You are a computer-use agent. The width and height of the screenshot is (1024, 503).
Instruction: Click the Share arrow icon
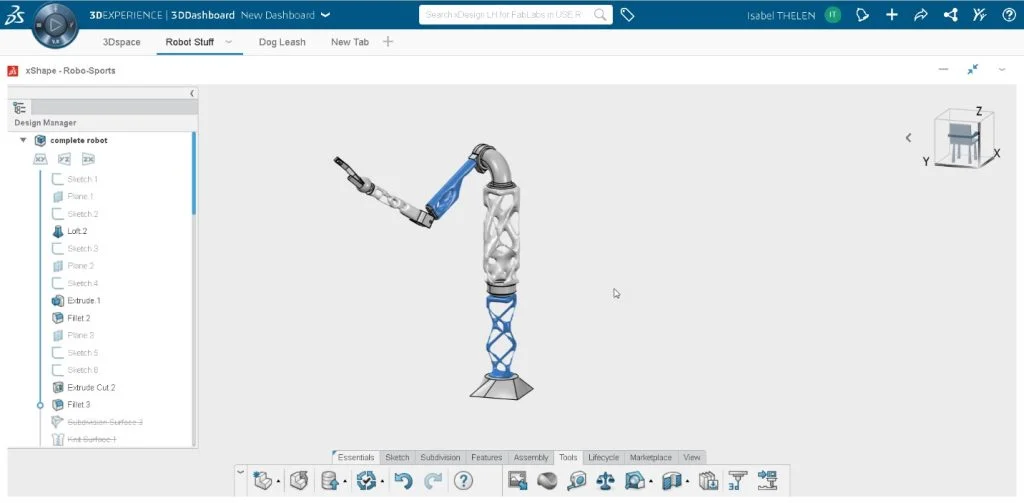[x=921, y=15]
